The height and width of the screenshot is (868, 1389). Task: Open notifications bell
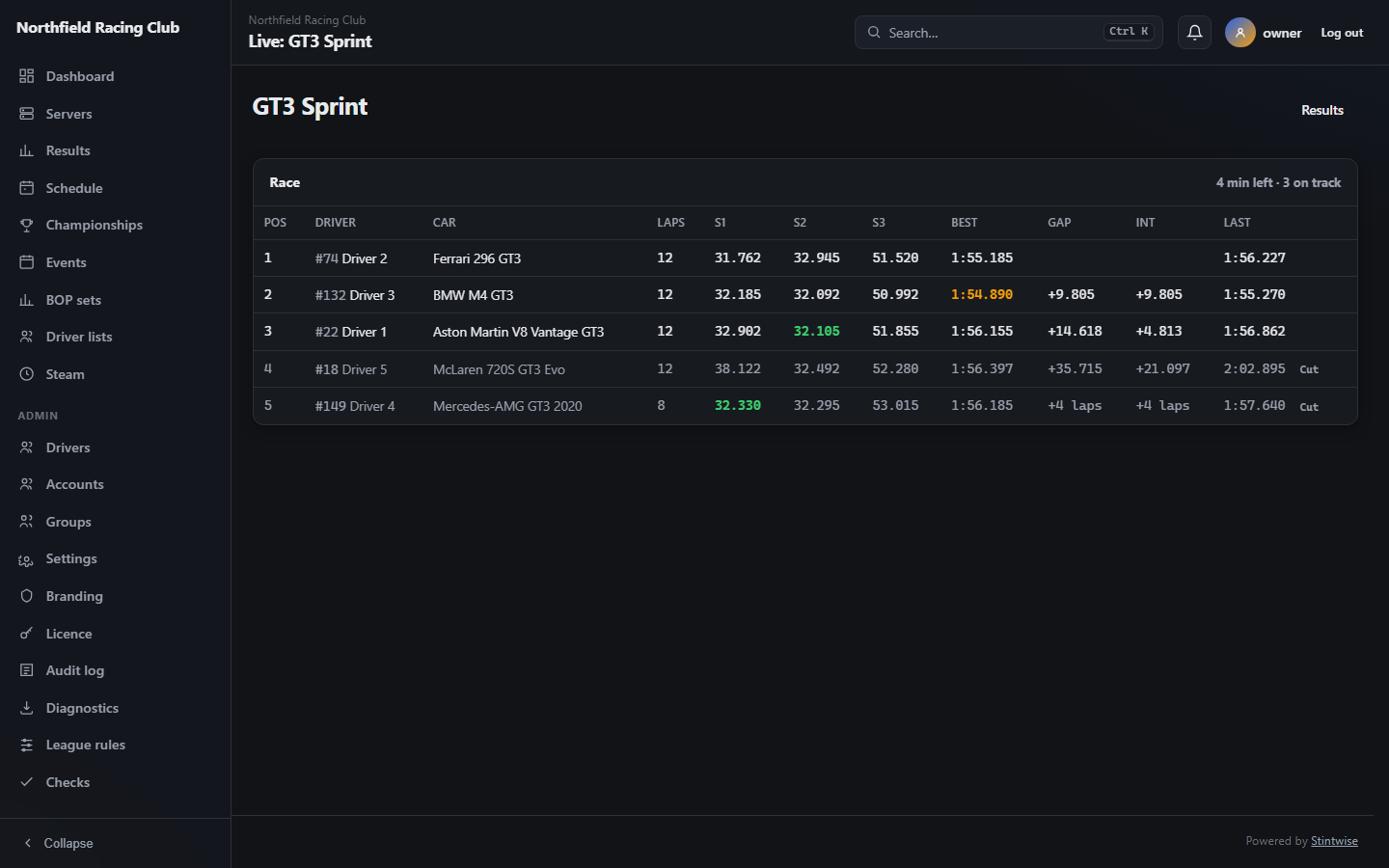pyautogui.click(x=1194, y=33)
